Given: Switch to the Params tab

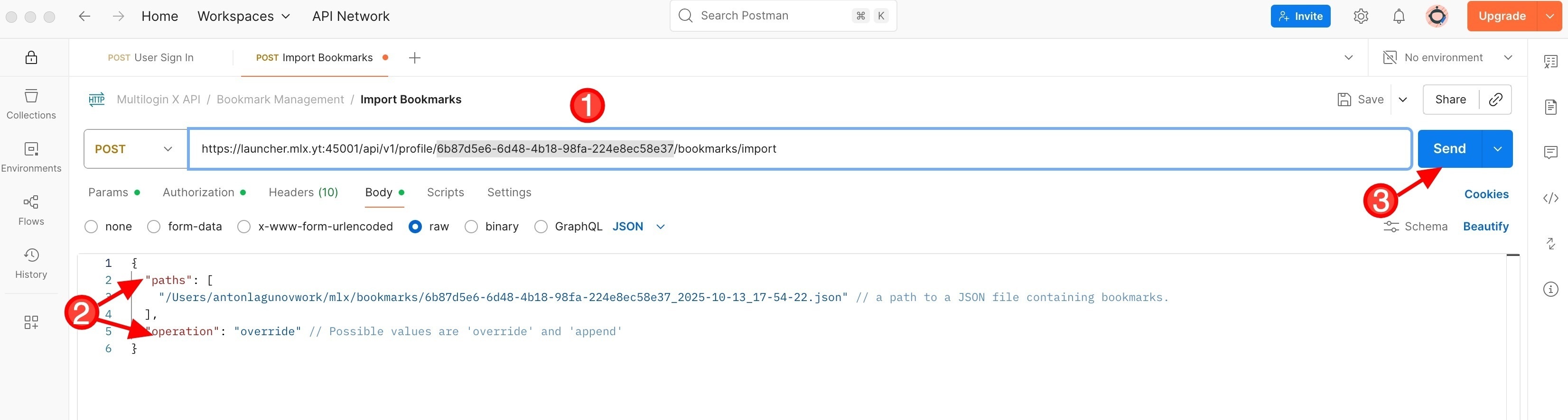Looking at the screenshot, I should (114, 192).
